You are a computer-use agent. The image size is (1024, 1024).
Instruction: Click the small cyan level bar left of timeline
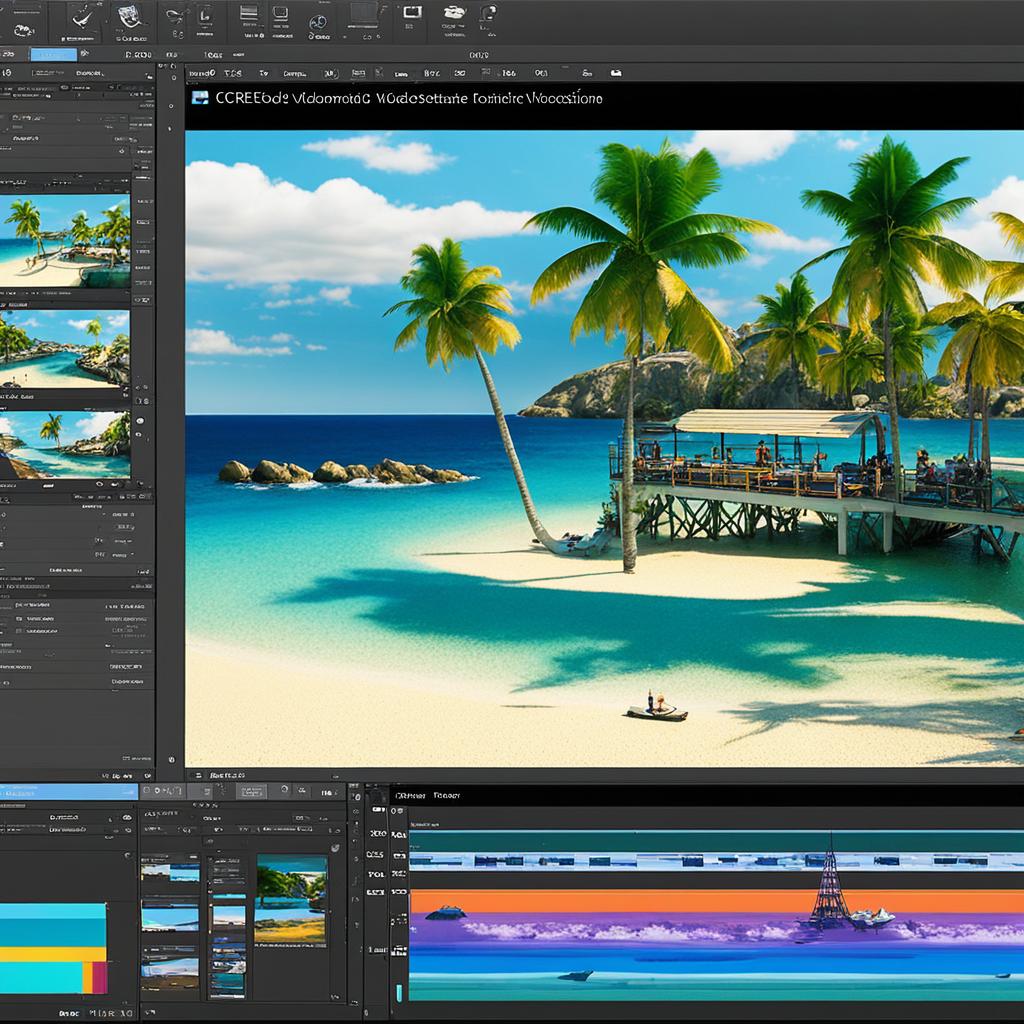(399, 992)
